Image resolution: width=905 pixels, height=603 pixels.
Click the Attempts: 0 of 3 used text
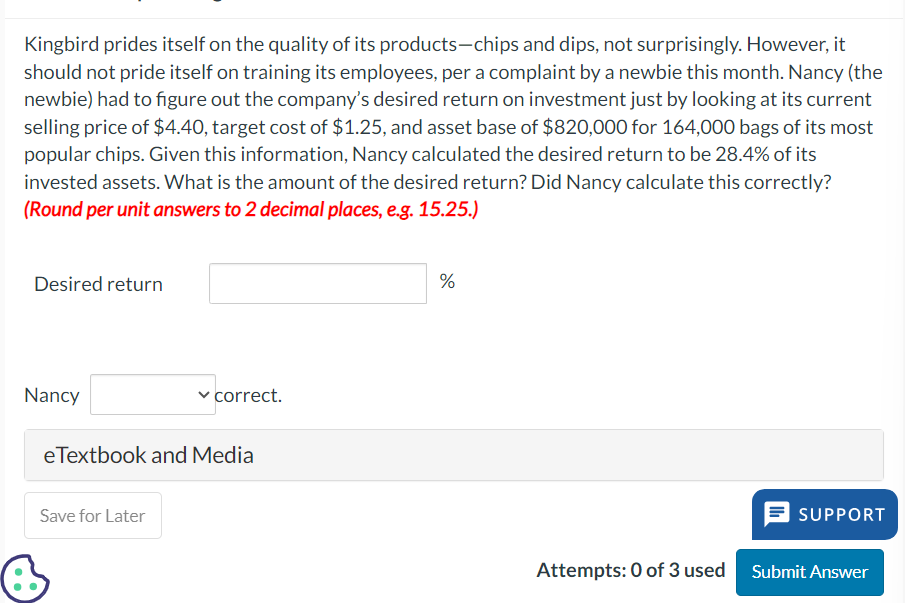(630, 570)
